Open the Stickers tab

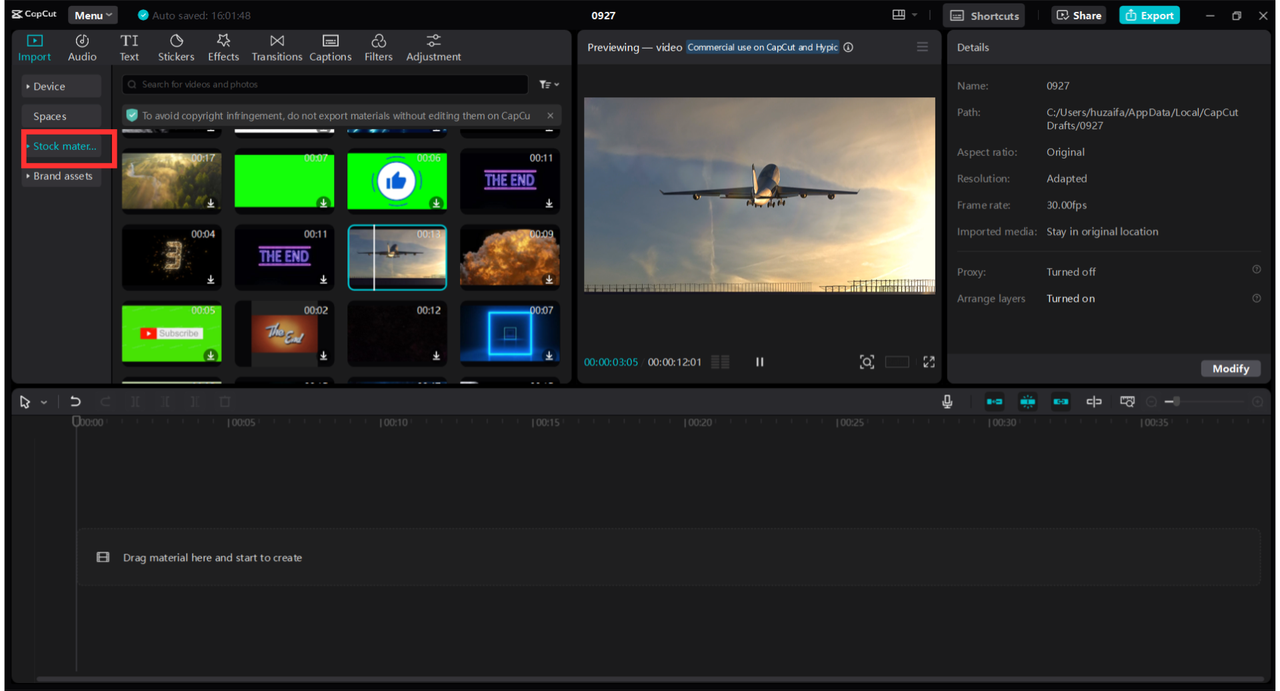click(176, 47)
